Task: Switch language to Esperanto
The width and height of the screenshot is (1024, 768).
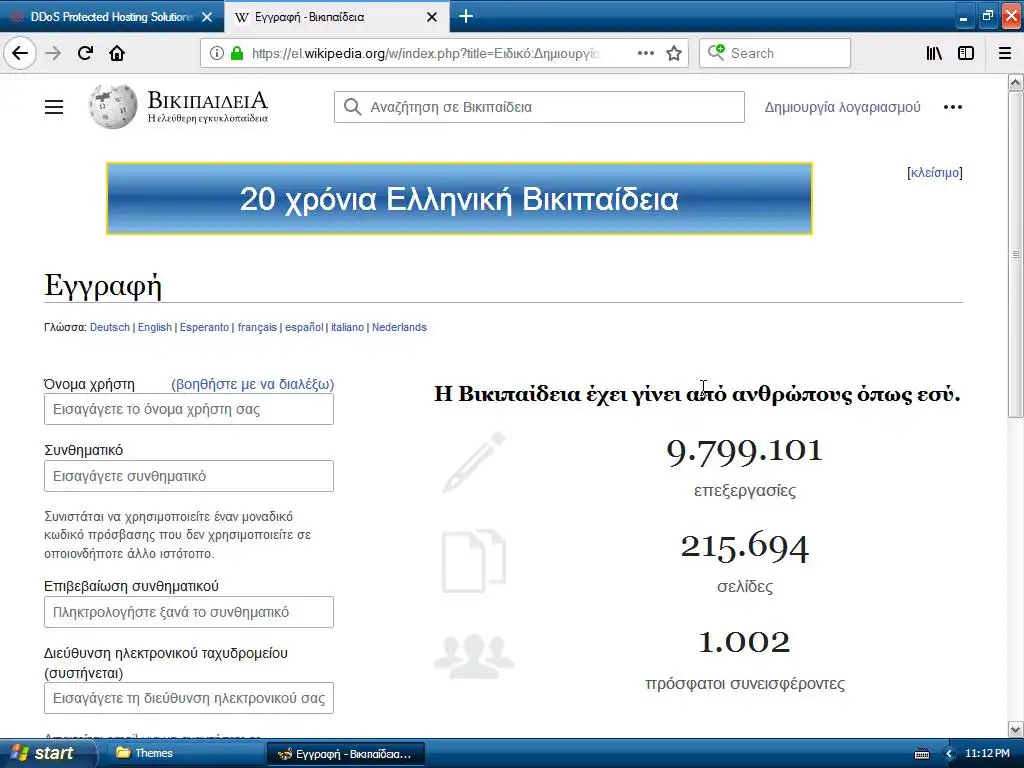Action: [204, 327]
